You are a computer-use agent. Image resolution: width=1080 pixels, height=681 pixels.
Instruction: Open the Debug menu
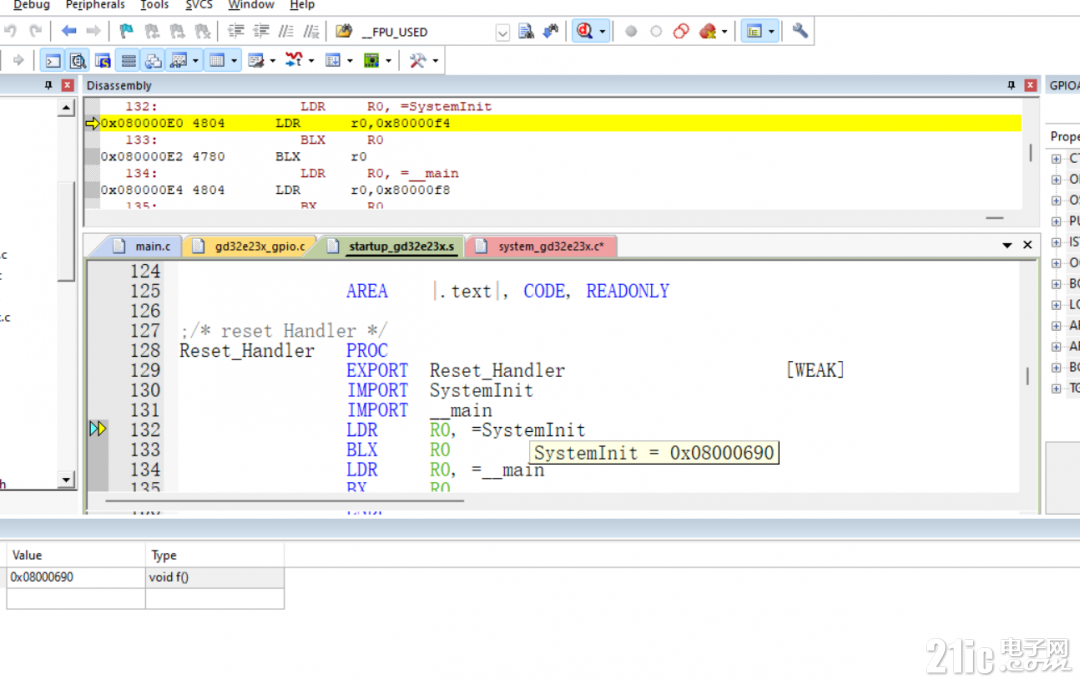(32, 5)
